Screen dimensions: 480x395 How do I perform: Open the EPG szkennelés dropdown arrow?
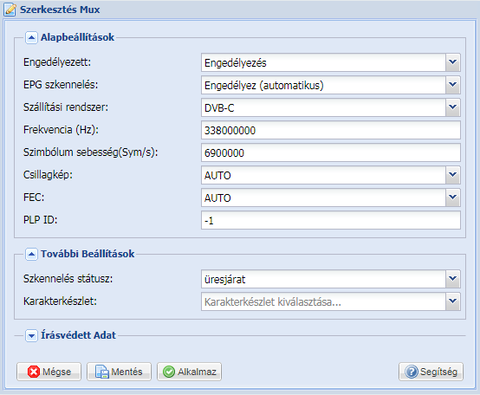pyautogui.click(x=453, y=85)
